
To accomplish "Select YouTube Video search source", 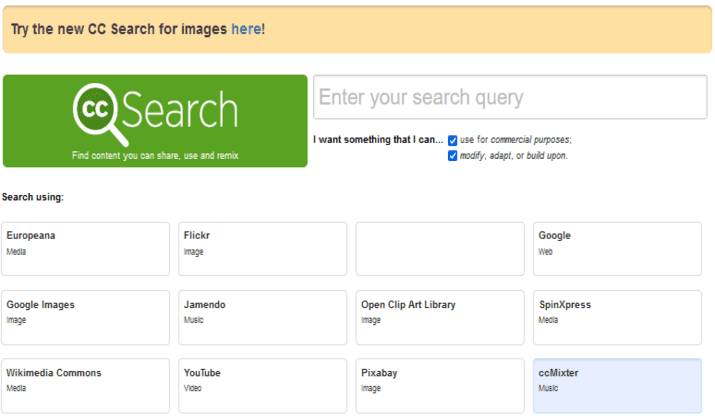I will click(x=263, y=386).
